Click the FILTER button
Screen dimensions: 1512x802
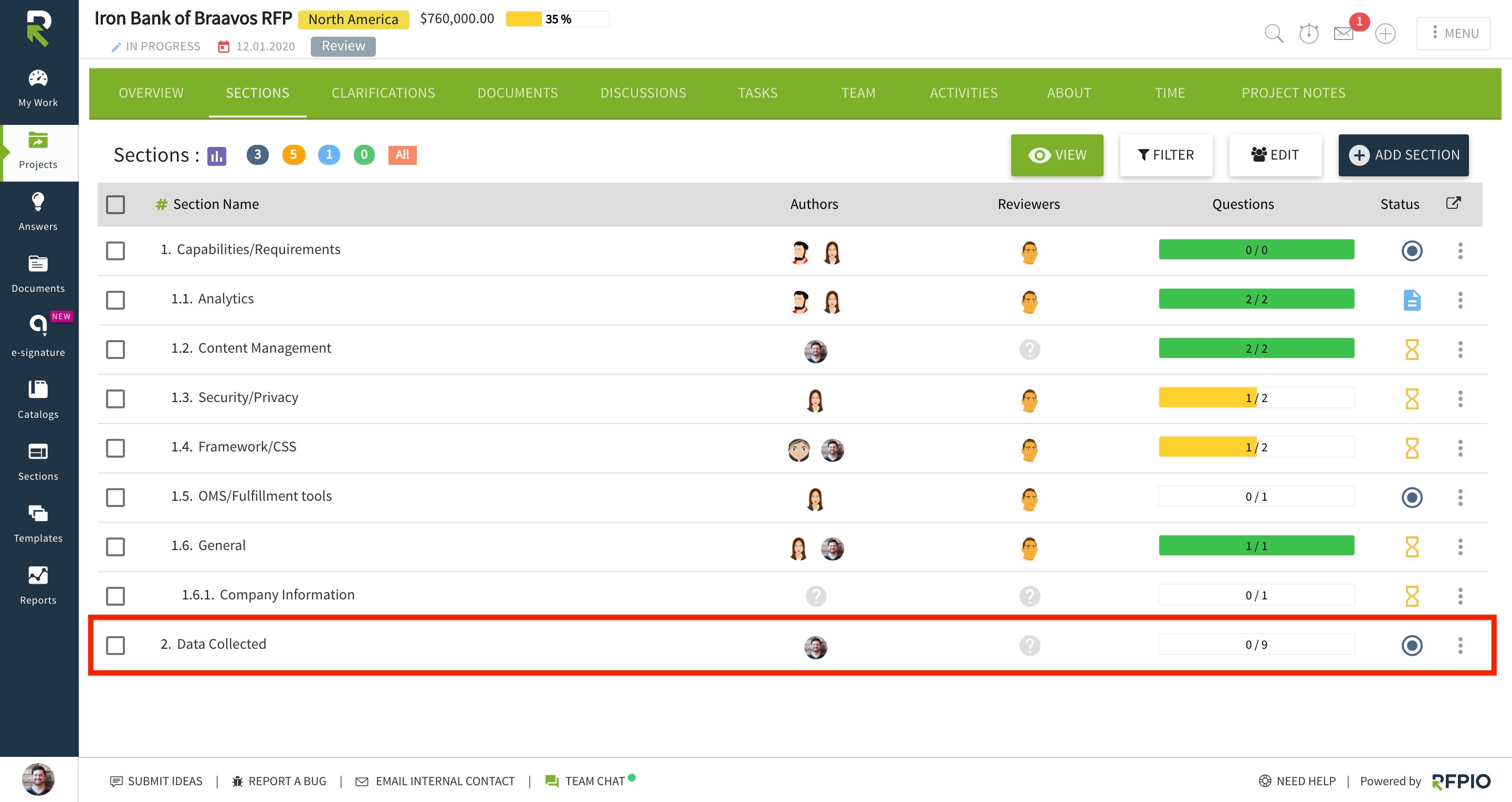tap(1165, 155)
